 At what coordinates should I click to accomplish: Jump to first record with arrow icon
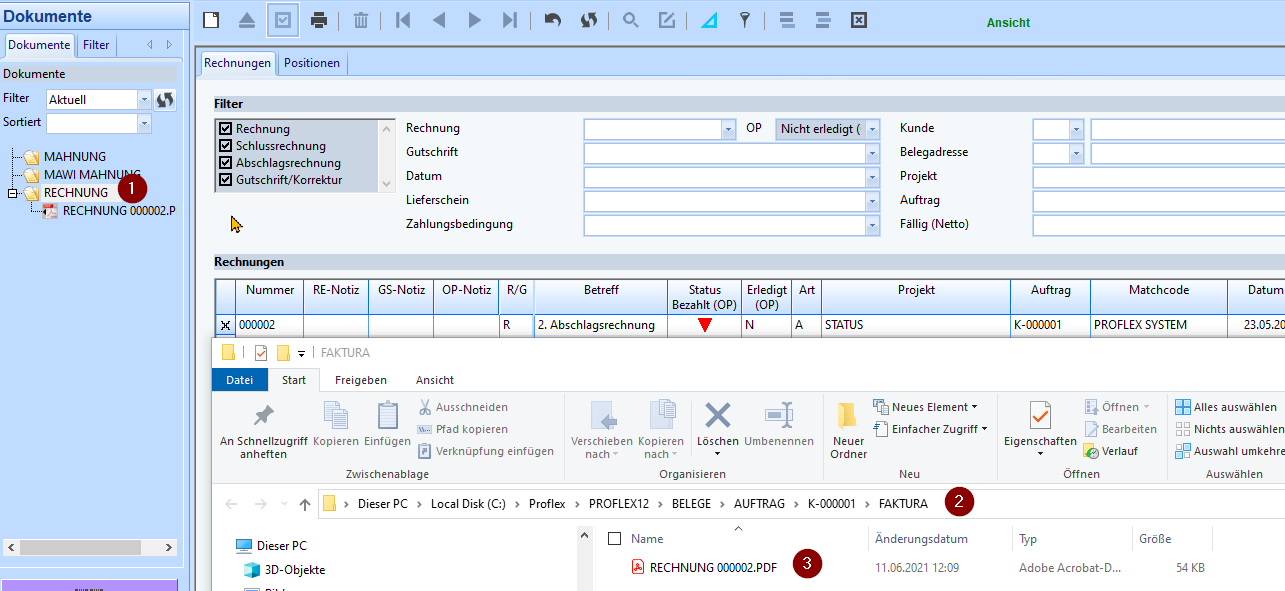click(x=403, y=21)
